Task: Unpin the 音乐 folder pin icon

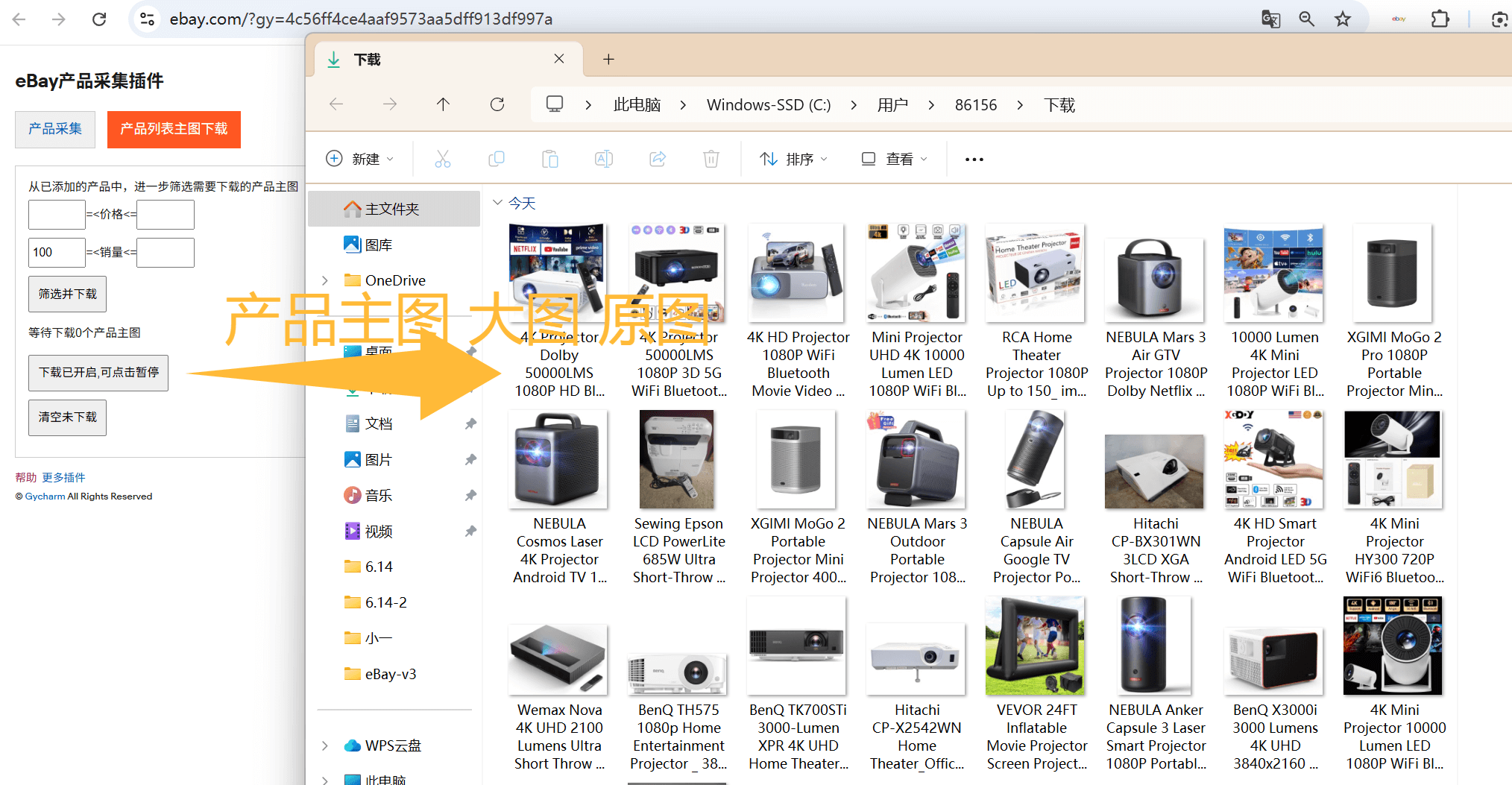Action: pos(470,495)
